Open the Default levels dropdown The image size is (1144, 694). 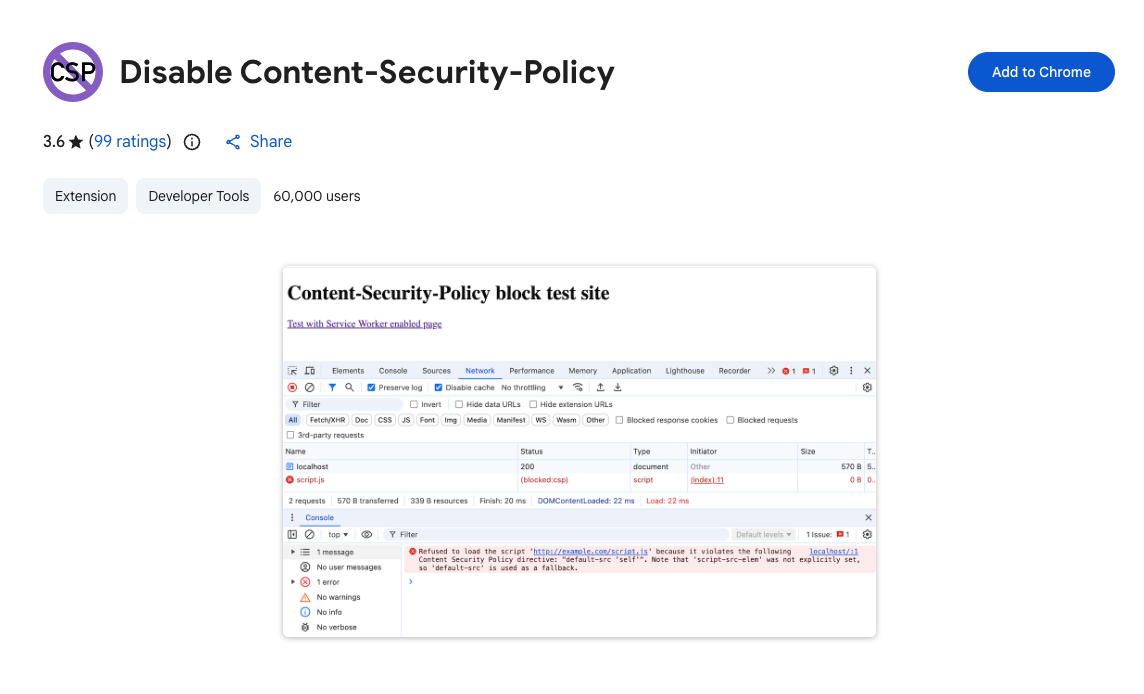(x=764, y=535)
